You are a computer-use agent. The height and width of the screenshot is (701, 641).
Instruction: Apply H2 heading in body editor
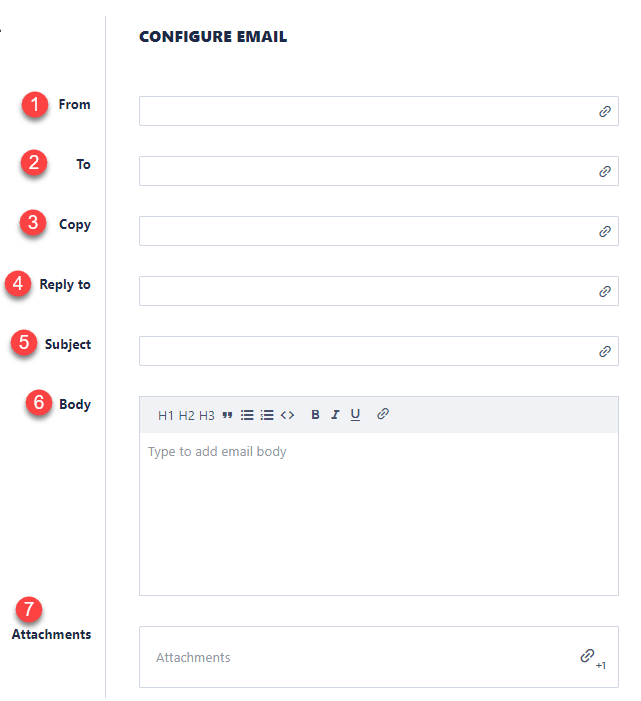187,415
